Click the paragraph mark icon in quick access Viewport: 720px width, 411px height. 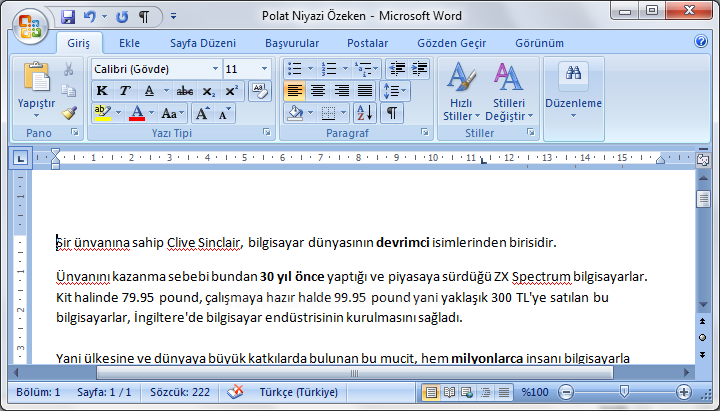click(x=144, y=17)
